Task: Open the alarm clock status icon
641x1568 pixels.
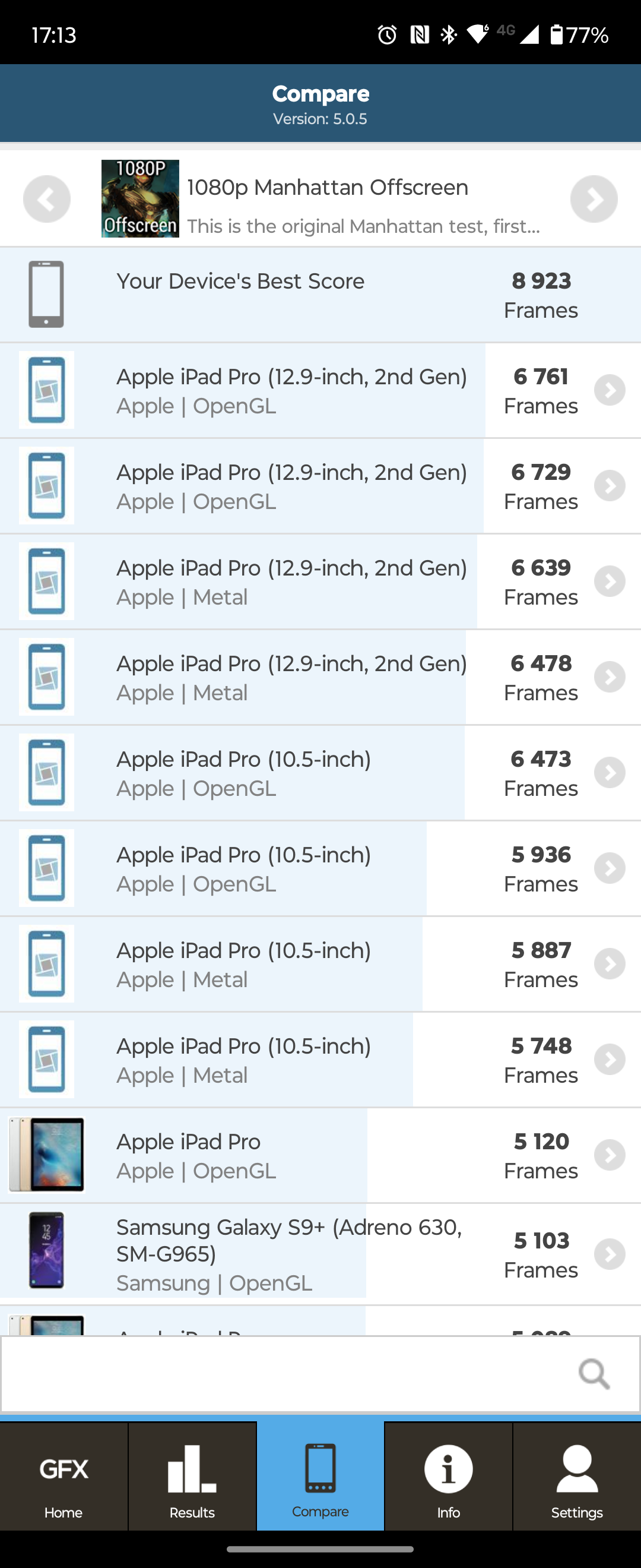Action: pyautogui.click(x=387, y=34)
